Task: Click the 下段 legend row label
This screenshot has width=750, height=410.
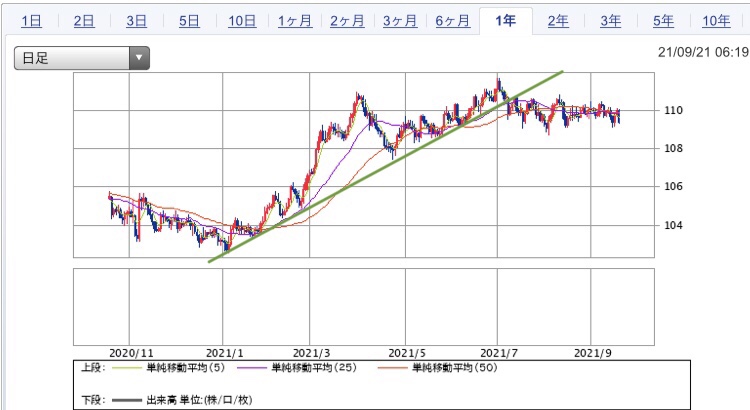Action: click(x=93, y=399)
